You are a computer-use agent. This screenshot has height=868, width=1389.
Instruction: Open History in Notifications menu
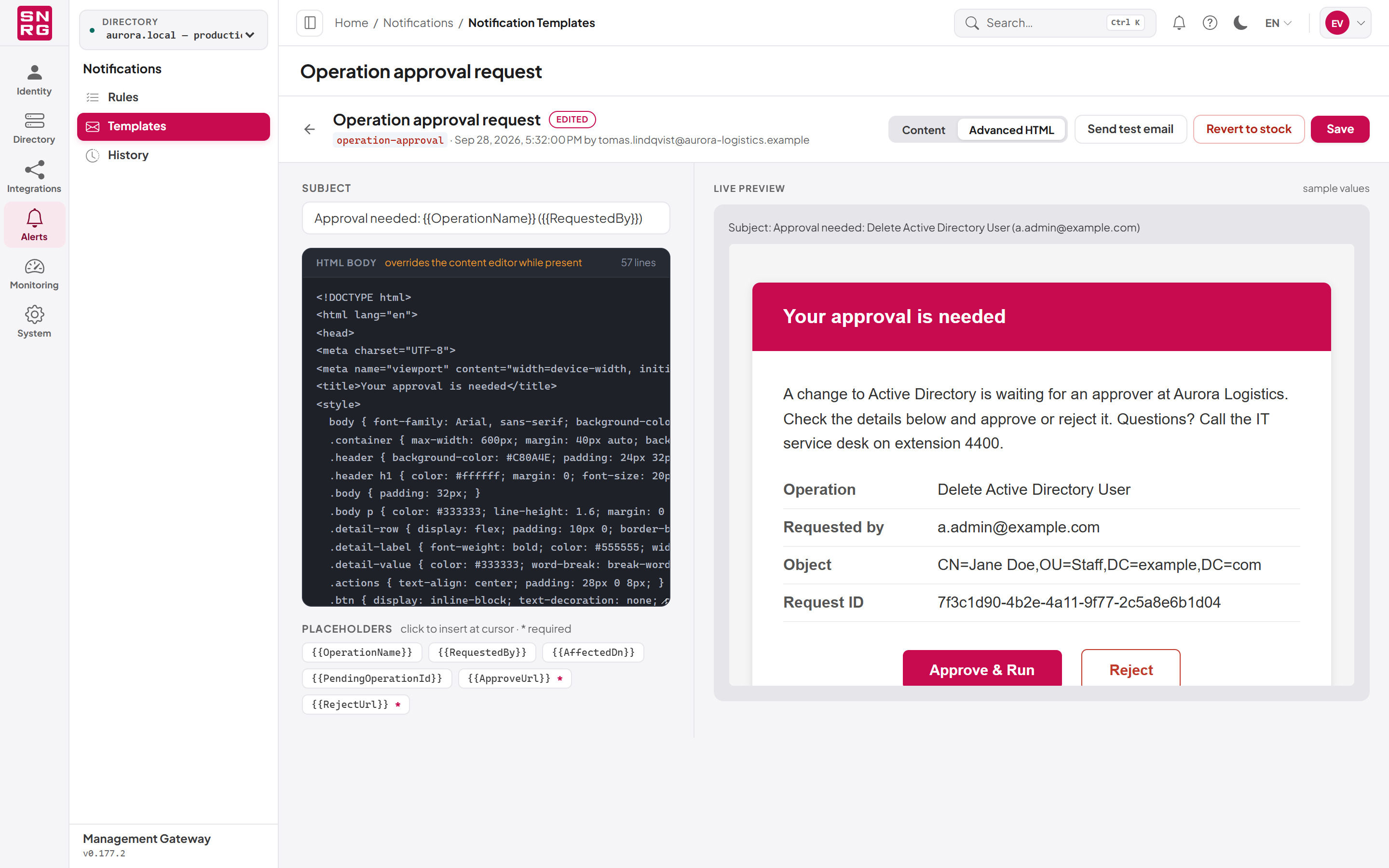click(173, 155)
